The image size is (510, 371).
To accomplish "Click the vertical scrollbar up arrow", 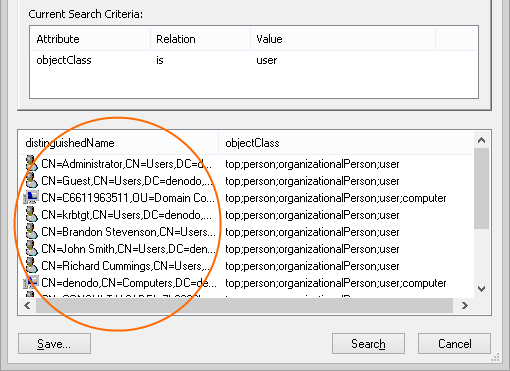I will (481, 140).
